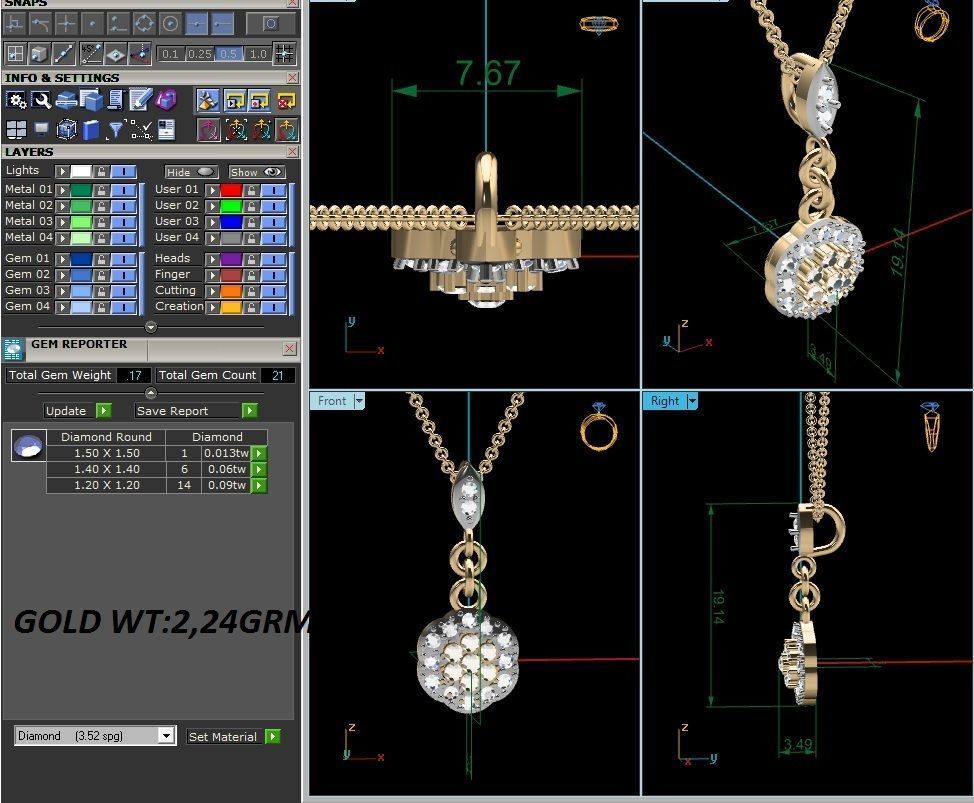Open the wrench options icon

[x=41, y=100]
